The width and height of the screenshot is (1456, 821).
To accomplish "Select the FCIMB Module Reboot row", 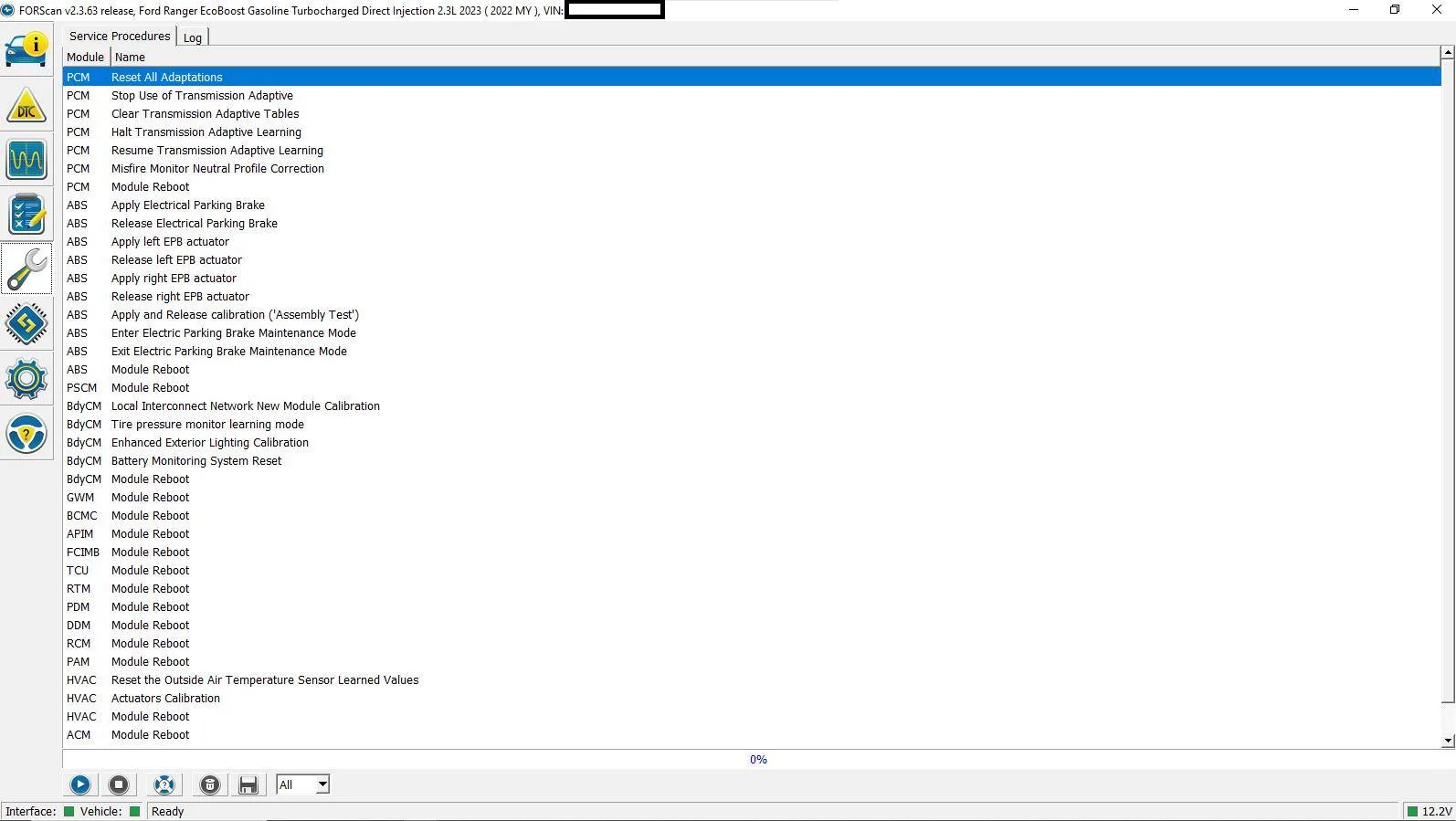I will coord(752,552).
